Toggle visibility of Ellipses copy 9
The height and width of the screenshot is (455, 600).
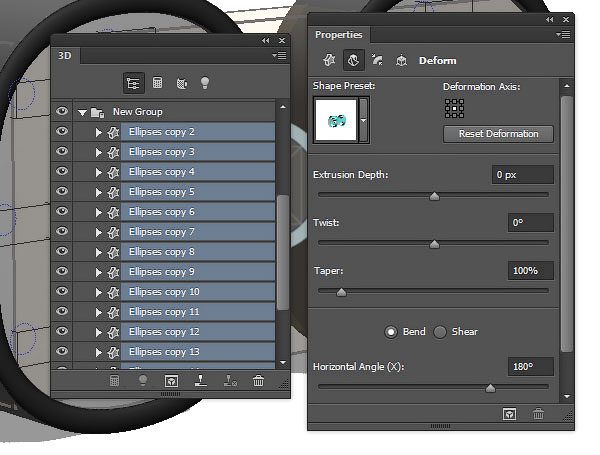pos(62,271)
